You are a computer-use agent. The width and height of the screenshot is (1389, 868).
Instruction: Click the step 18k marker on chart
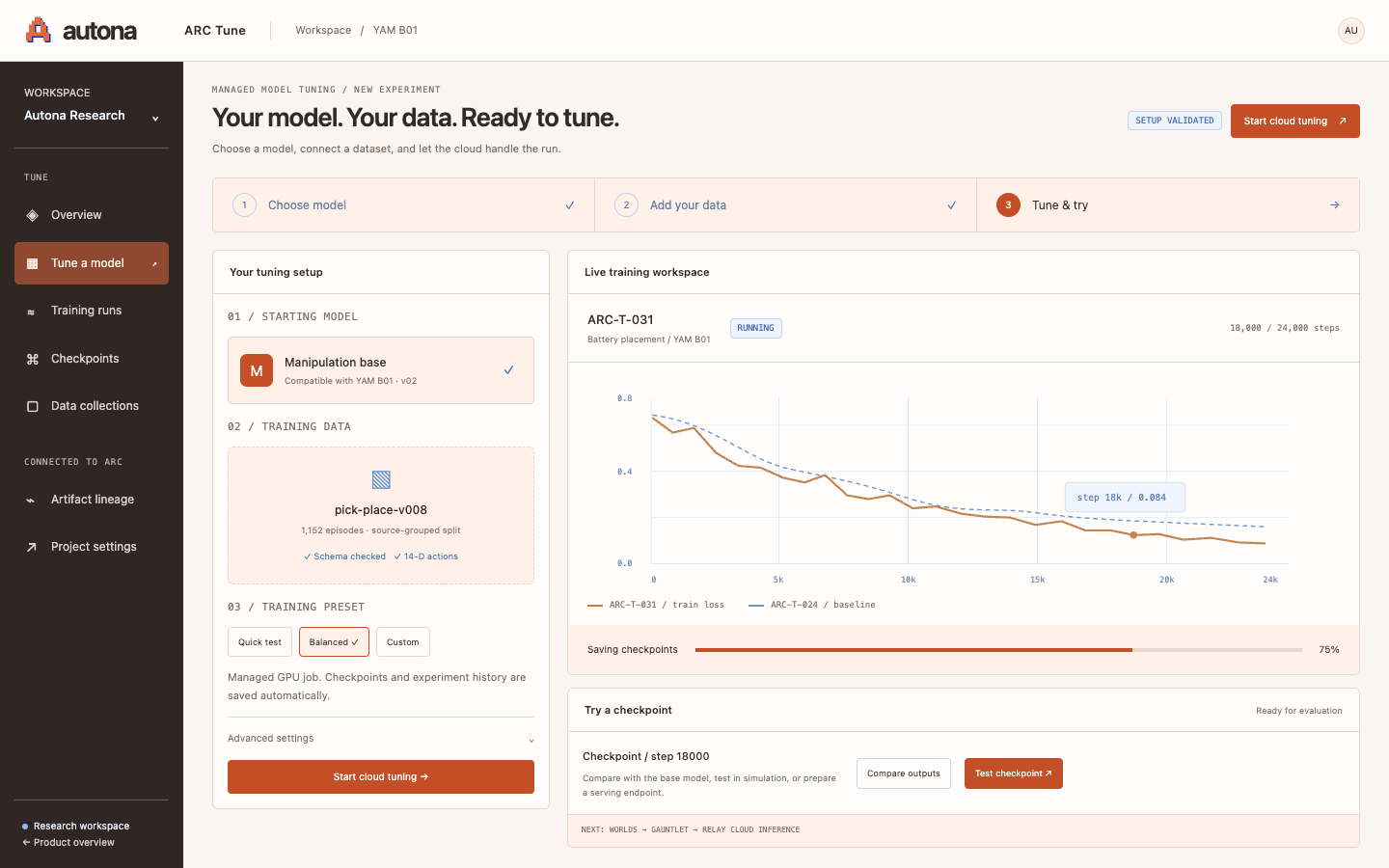[1133, 534]
